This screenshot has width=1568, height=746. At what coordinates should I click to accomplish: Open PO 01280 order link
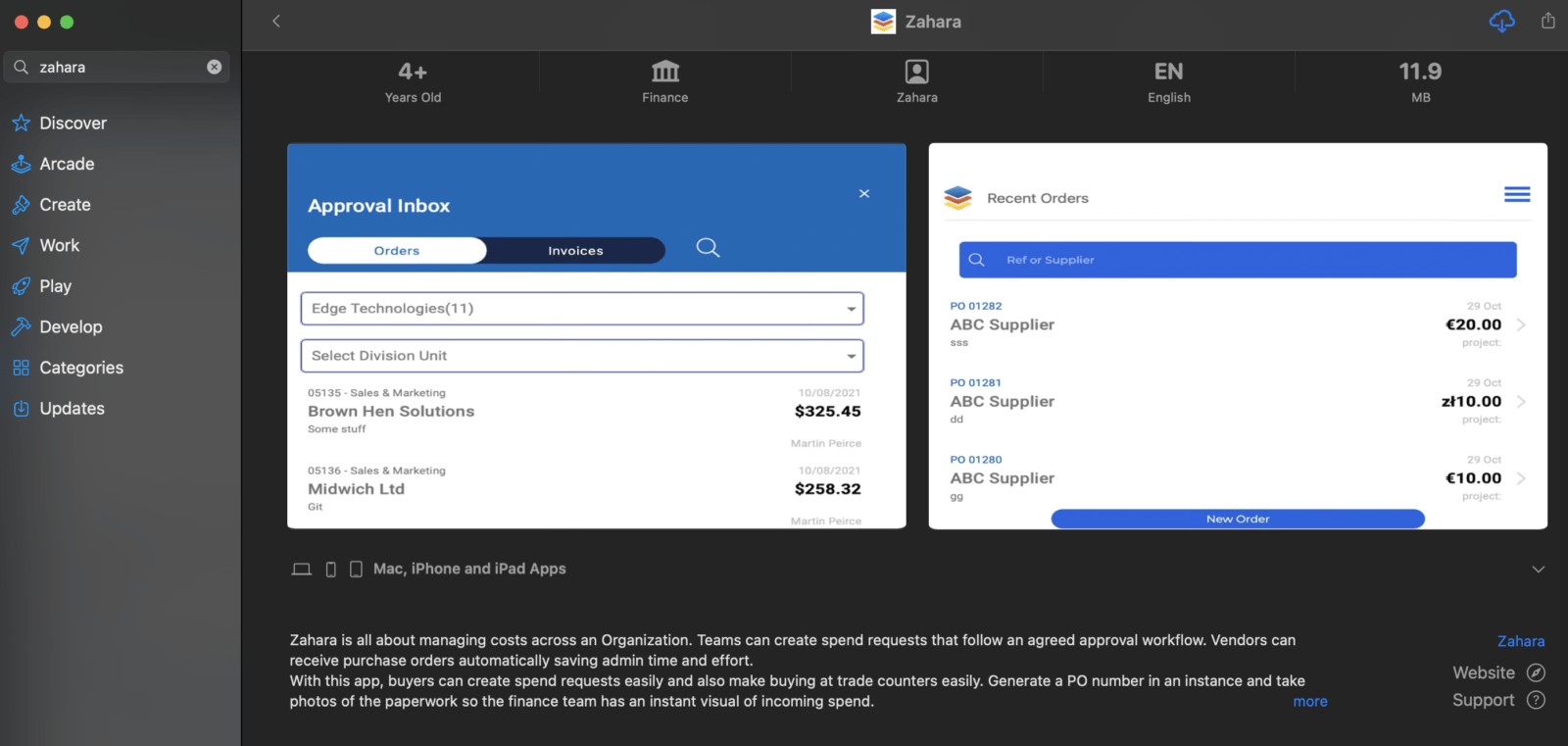point(976,460)
